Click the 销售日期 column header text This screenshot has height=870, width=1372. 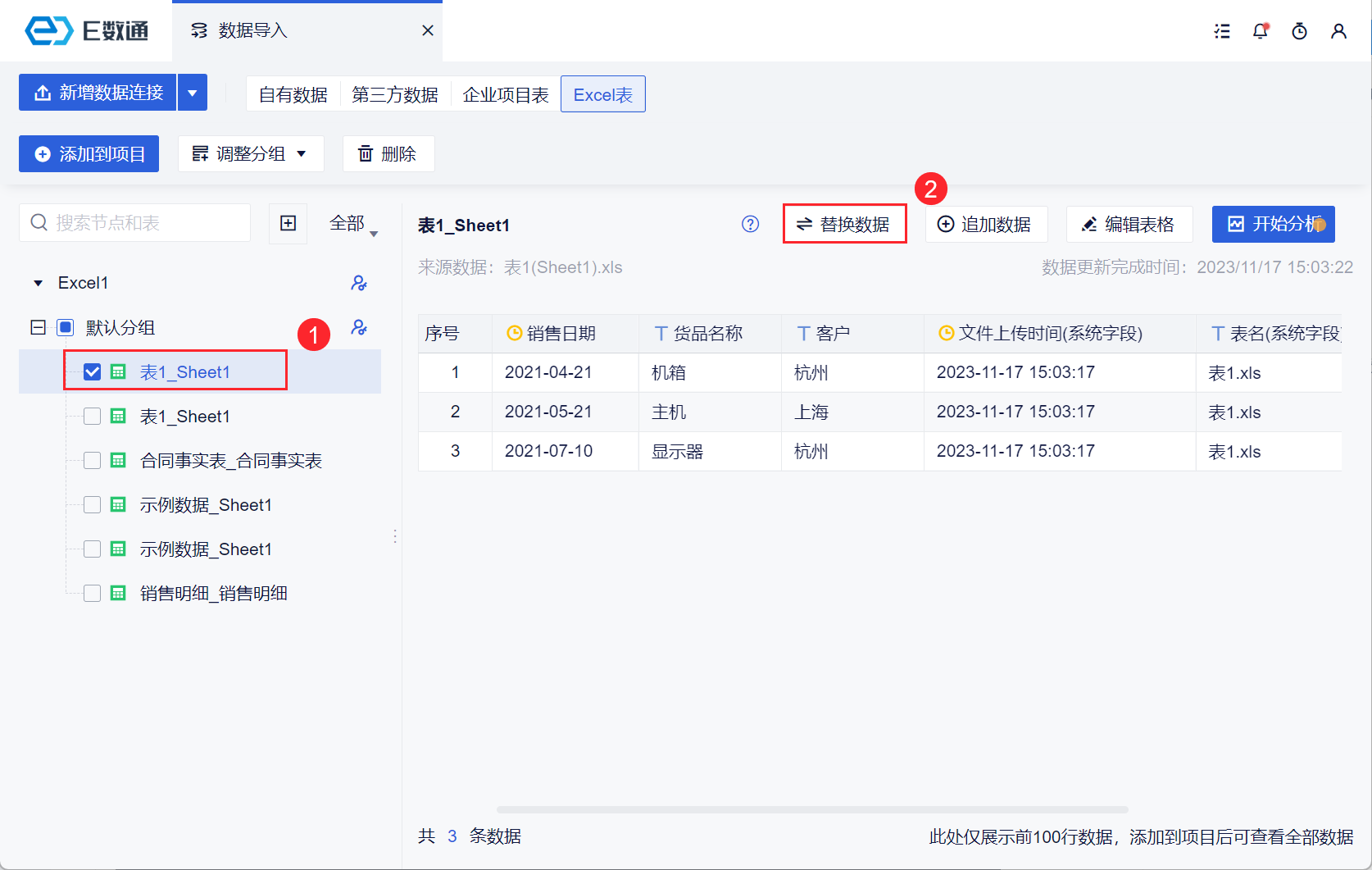(x=561, y=334)
